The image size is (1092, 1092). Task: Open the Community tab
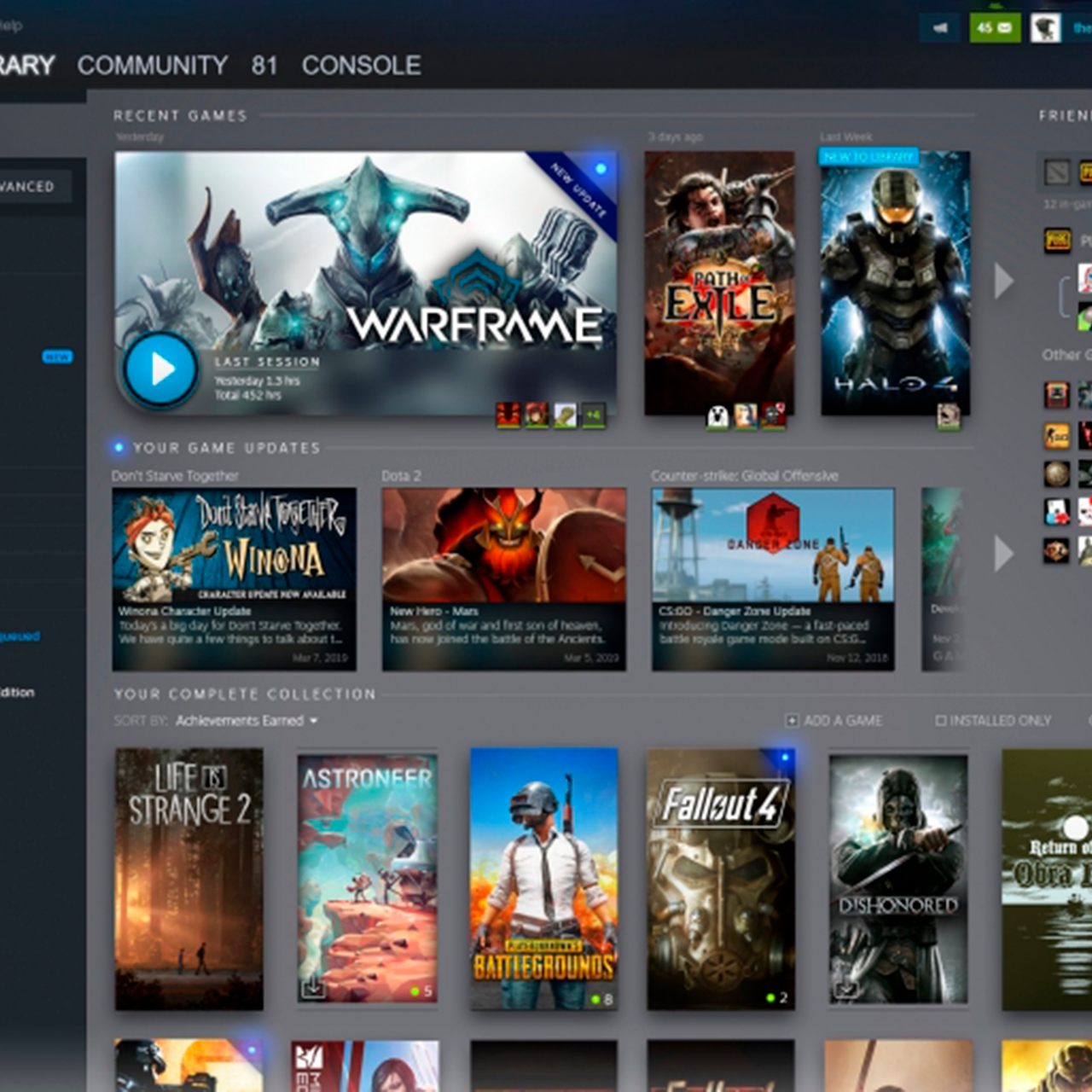pyautogui.click(x=153, y=66)
